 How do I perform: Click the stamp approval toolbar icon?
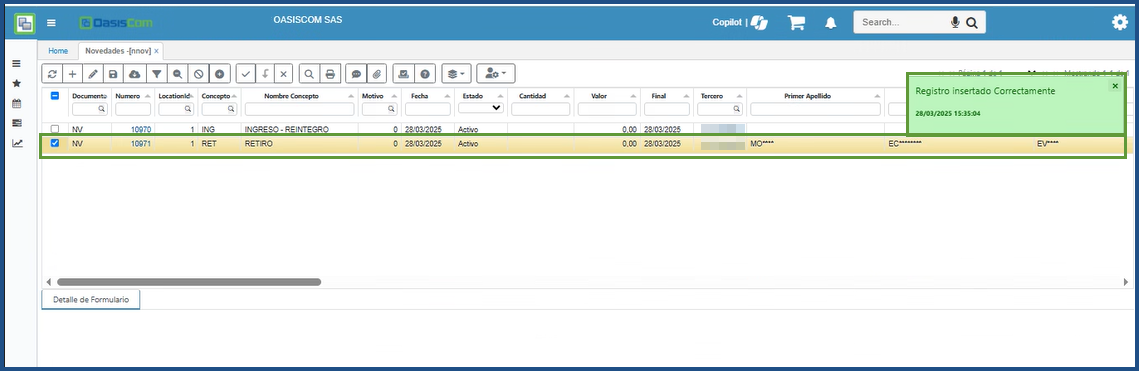pos(403,74)
